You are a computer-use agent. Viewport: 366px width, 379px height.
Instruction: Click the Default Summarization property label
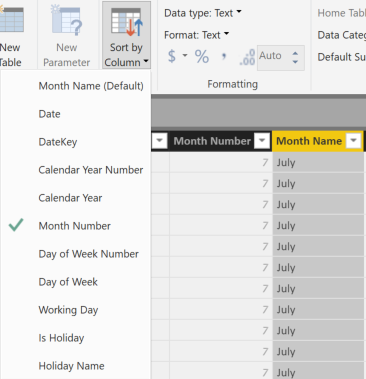click(342, 57)
